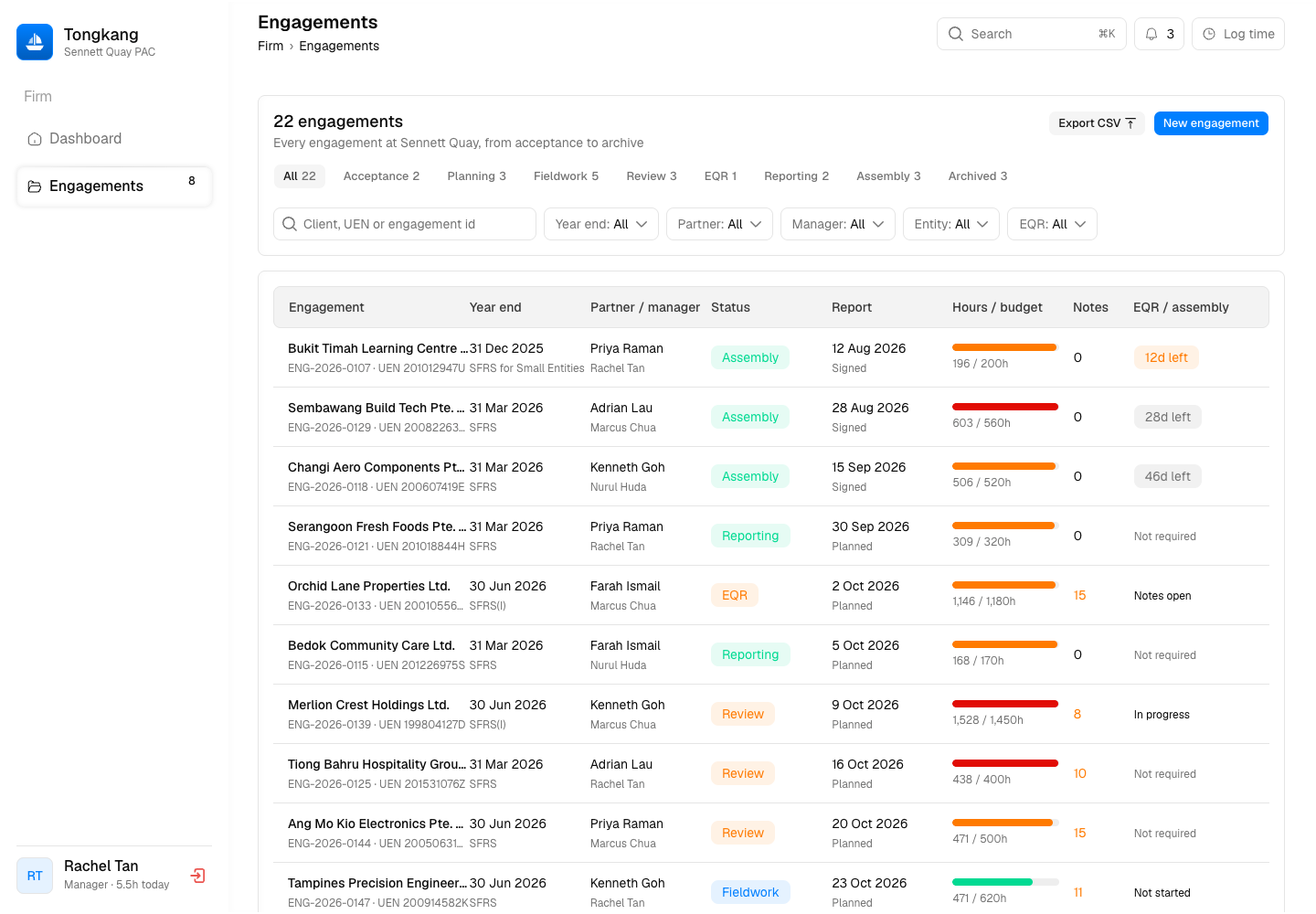Open the Ang Mo Kio Electronics engagement
The image size is (1316, 914).
pos(376,824)
